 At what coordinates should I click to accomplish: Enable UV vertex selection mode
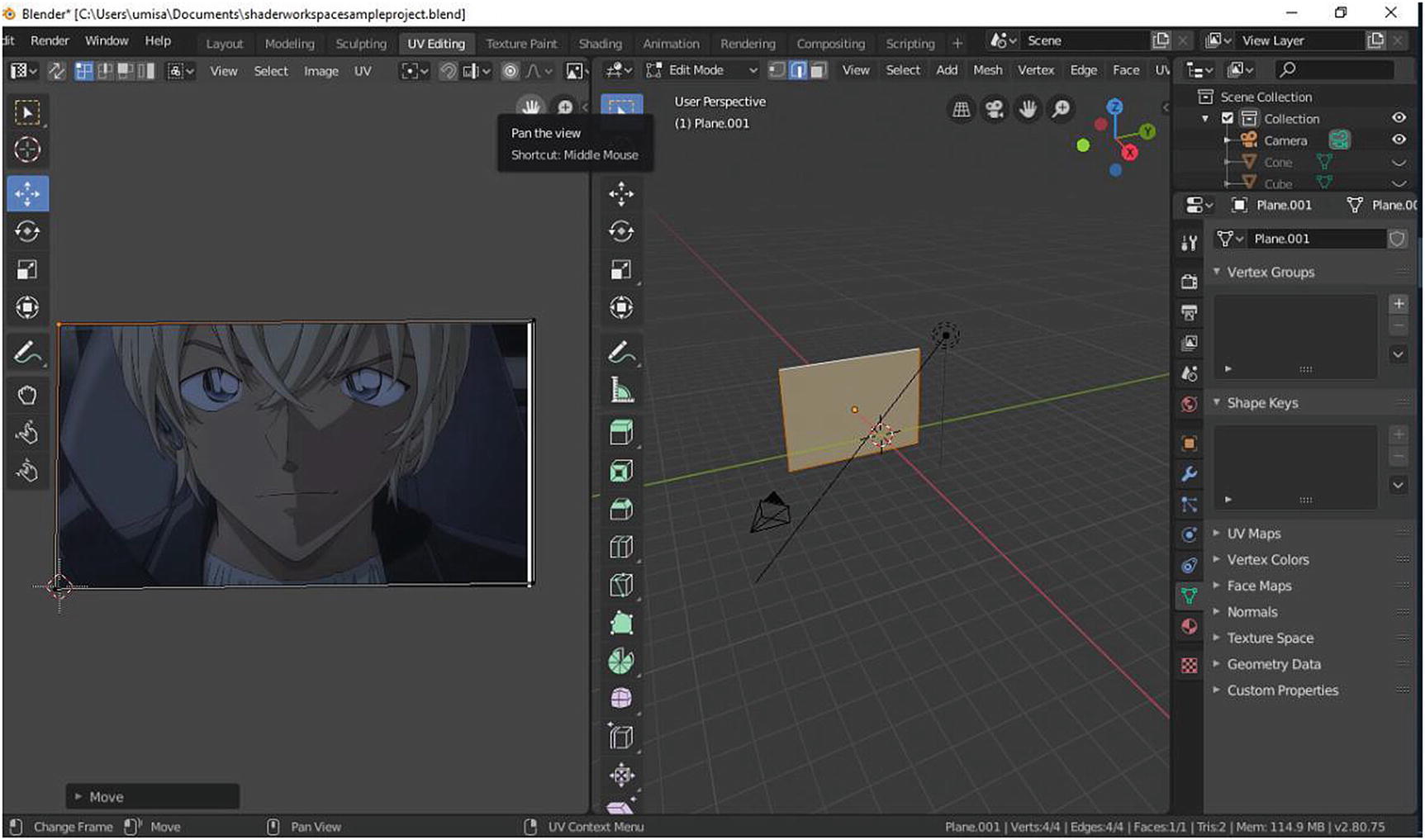tap(84, 71)
